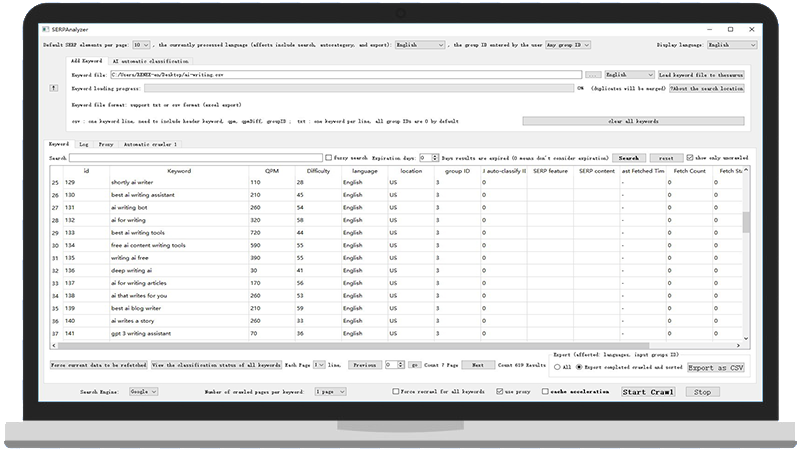The width and height of the screenshot is (800, 452).
Task: Click the SERPAnalyzer app icon in title bar
Action: (x=46, y=30)
